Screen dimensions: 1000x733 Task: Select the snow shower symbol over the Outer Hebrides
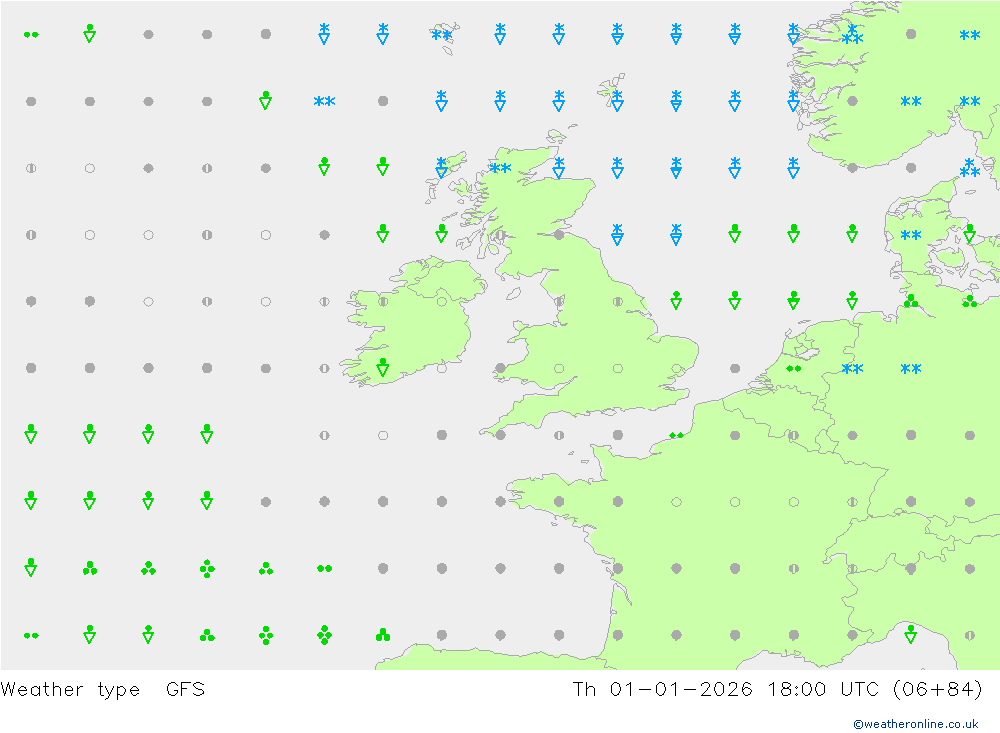click(441, 167)
